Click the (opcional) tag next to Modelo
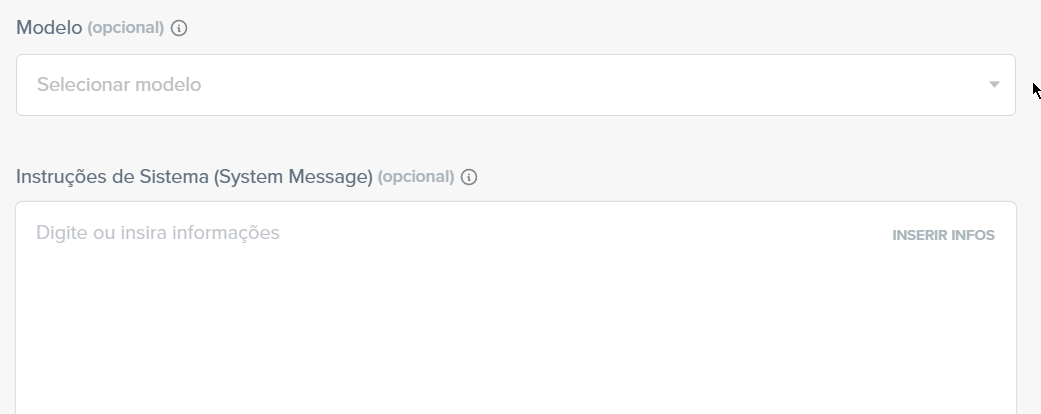Viewport: 1041px width, 414px height. (125, 28)
